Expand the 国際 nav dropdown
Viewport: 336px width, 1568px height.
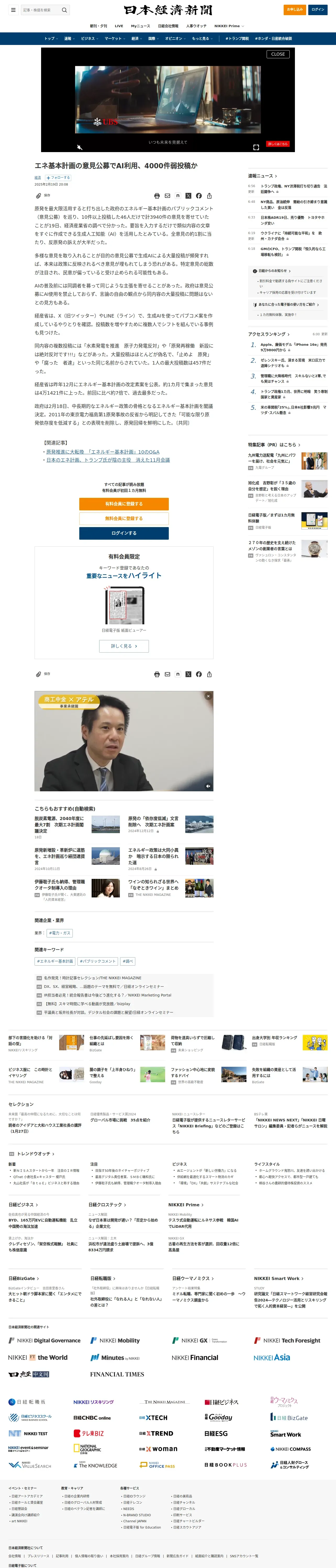coord(154,38)
